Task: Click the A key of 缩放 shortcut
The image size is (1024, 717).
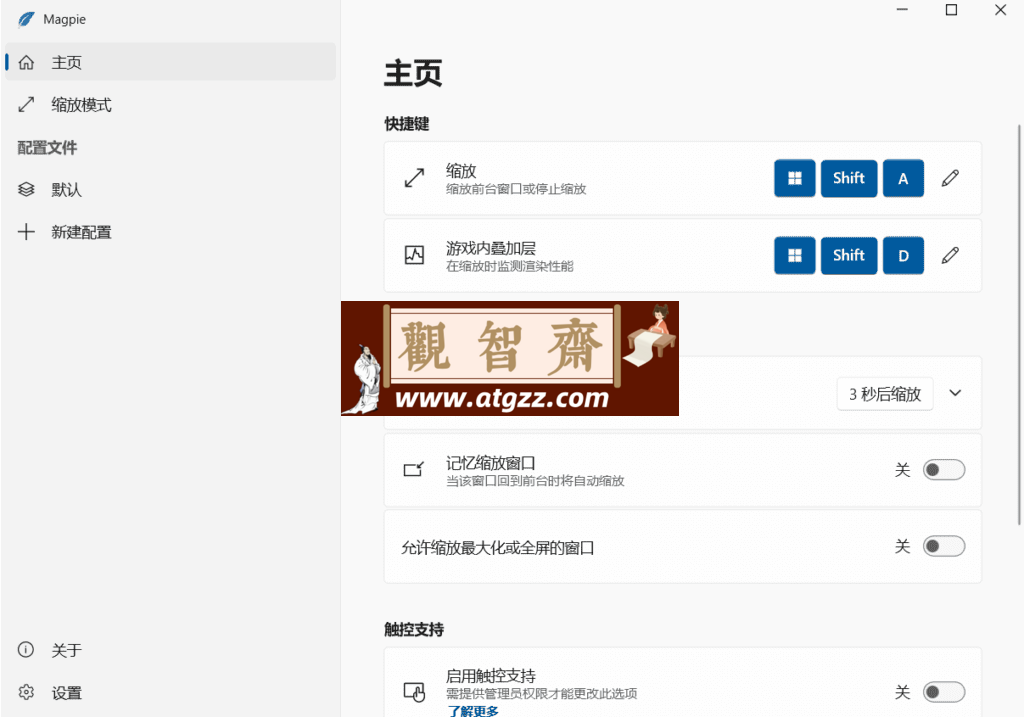Action: click(903, 178)
